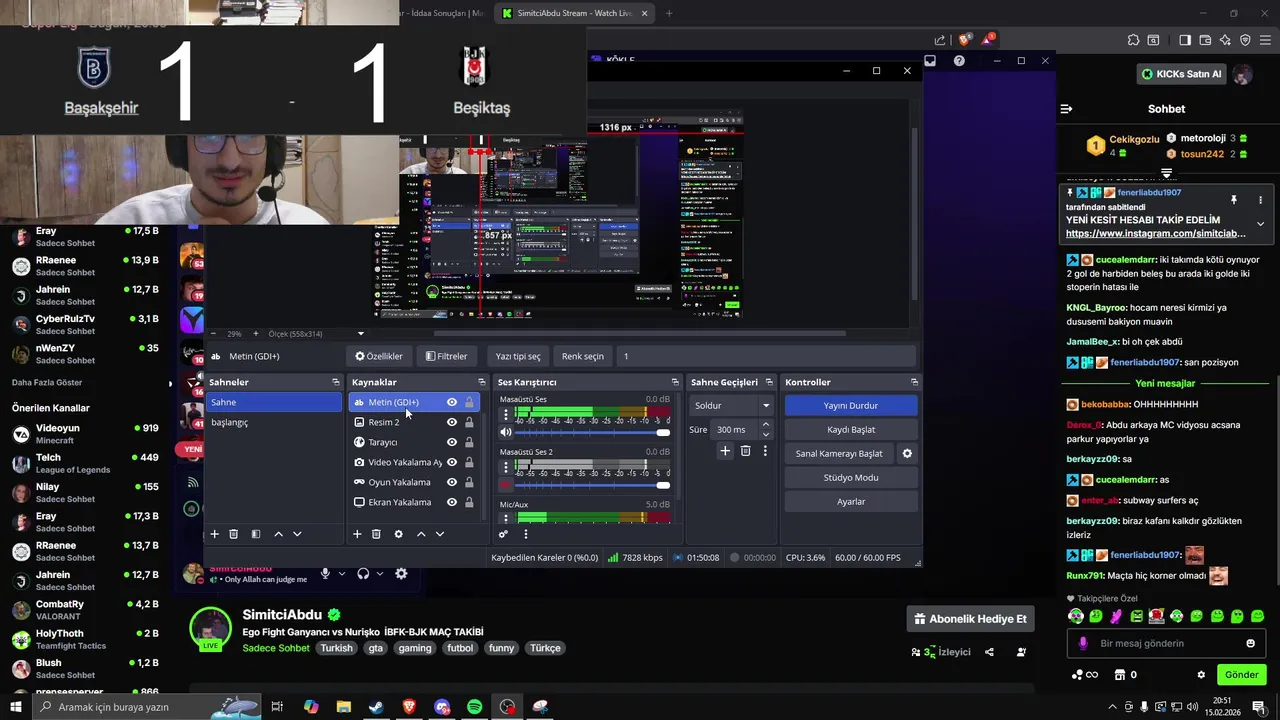Toggle lock on Resim 2 source
The height and width of the screenshot is (720, 1280).
469,422
